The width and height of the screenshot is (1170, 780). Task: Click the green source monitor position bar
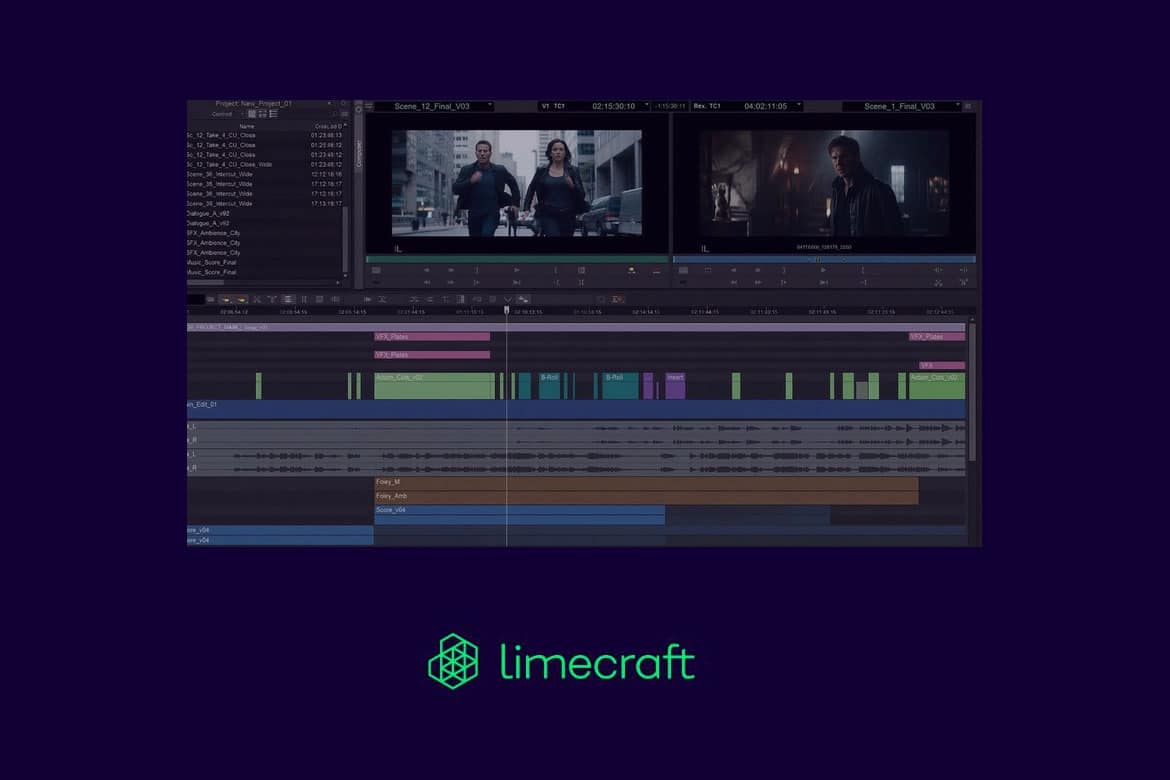click(x=516, y=259)
